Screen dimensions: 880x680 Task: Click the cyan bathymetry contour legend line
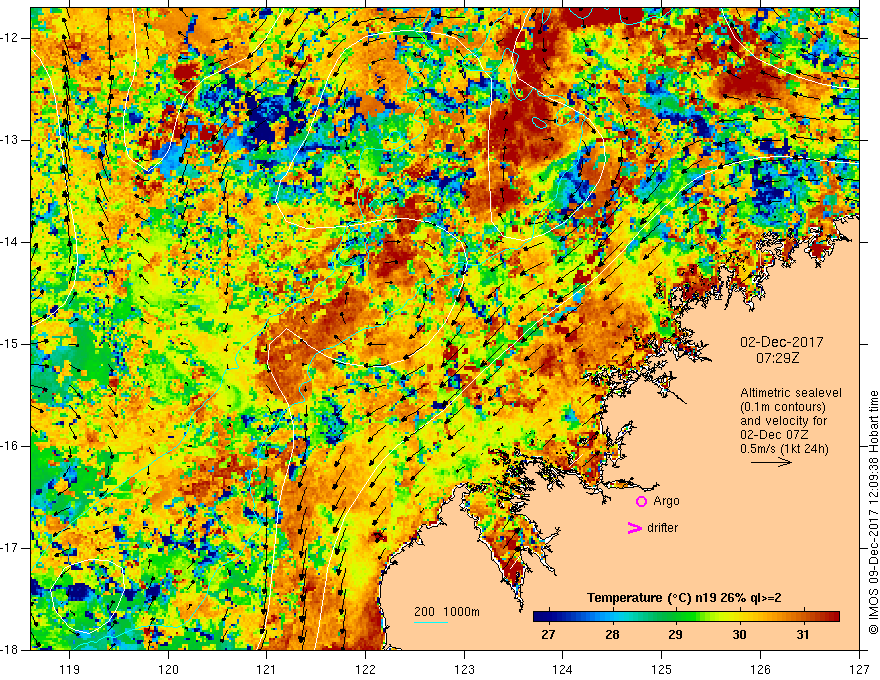(x=431, y=622)
